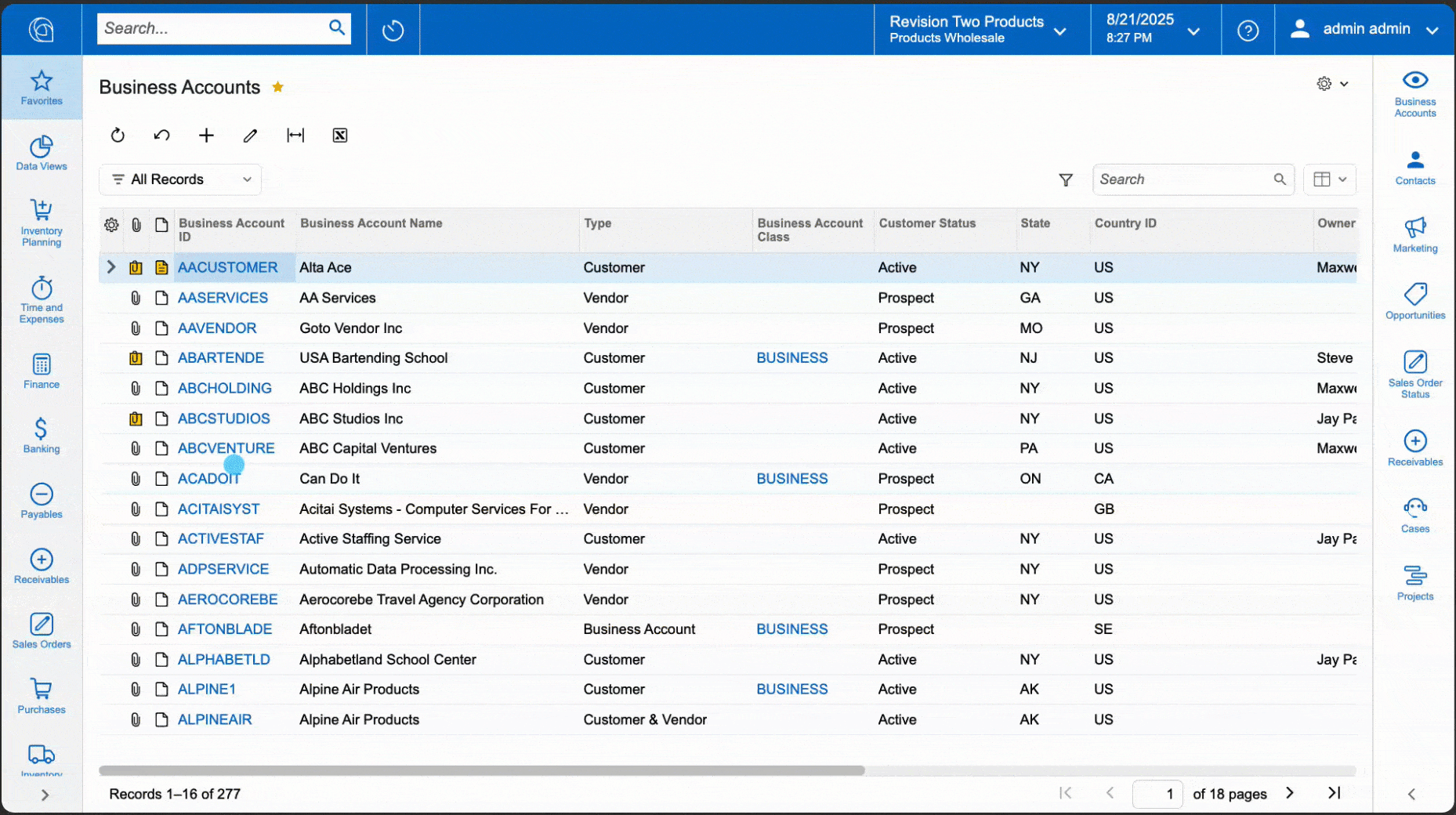
Task: Expand the AACUSTOMER row chevron
Action: (110, 268)
